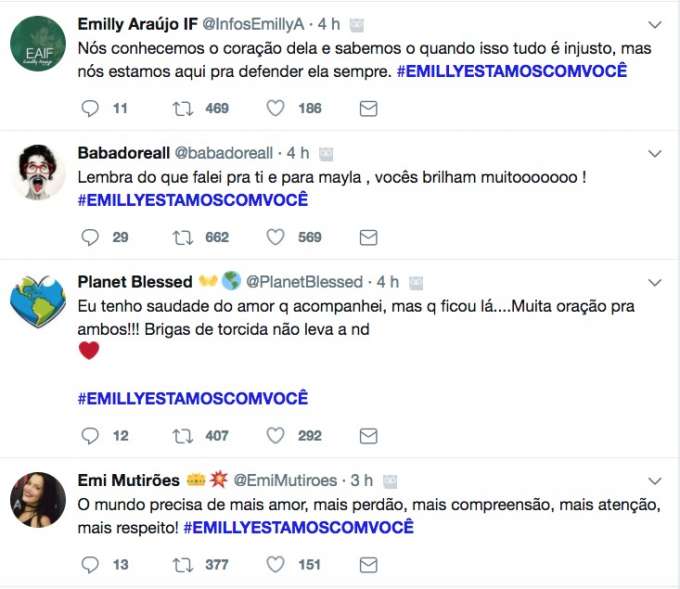This screenshot has height=589, width=680.
Task: Open Planet Blessed's heart globe avatar
Action: tap(38, 301)
